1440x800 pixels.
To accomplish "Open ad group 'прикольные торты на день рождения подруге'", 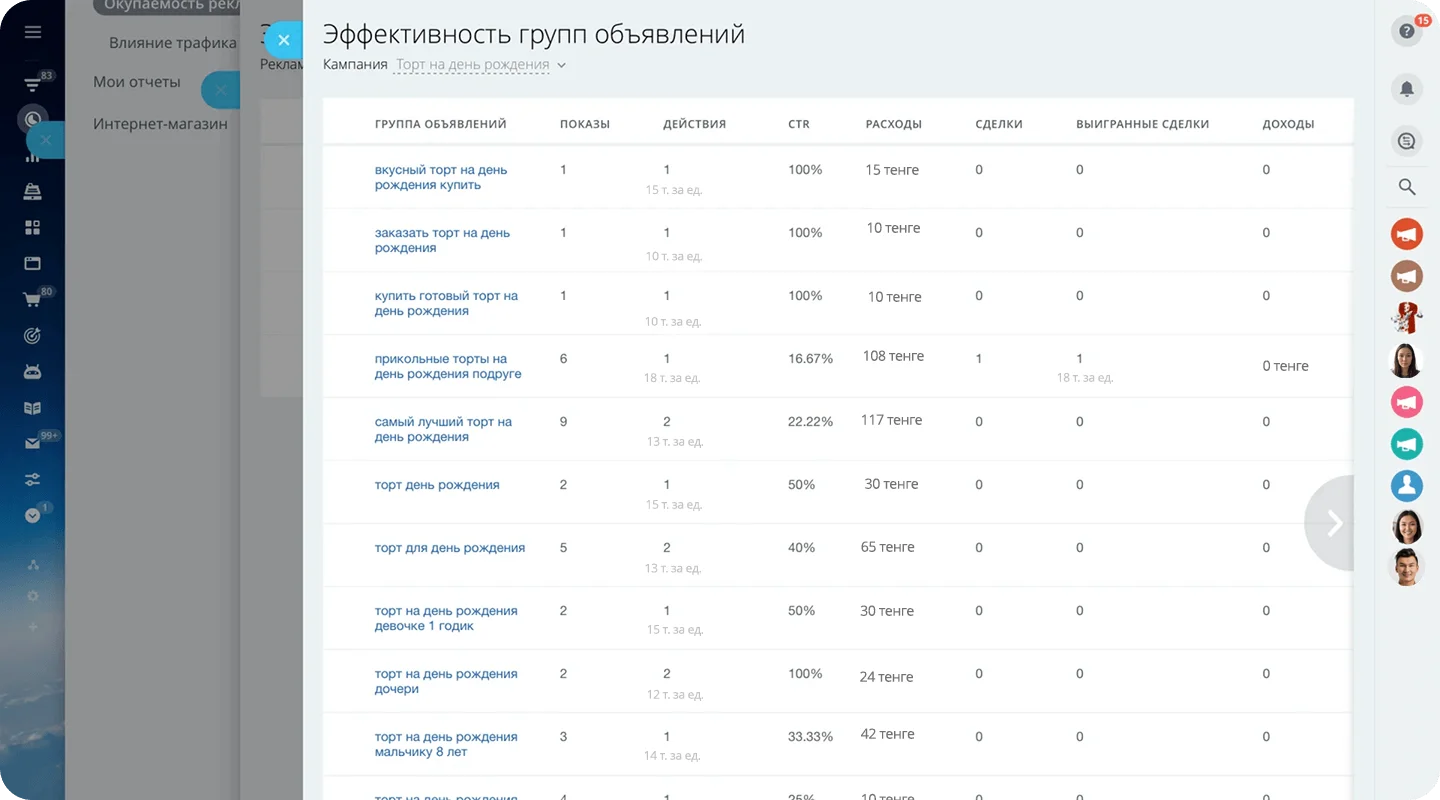I will 448,366.
